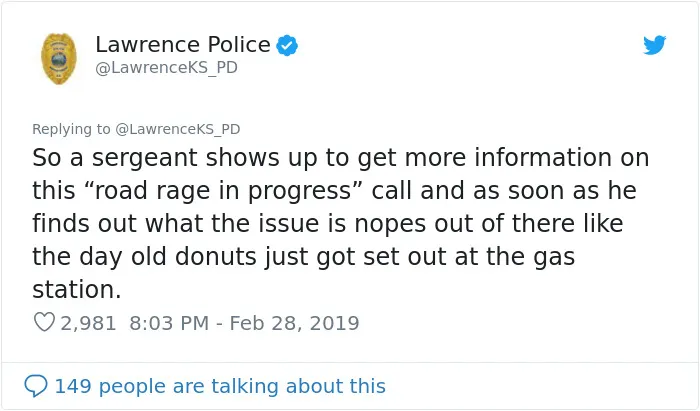Image resolution: width=700 pixels, height=411 pixels.
Task: Open the Lawrence Police display name
Action: 183,45
